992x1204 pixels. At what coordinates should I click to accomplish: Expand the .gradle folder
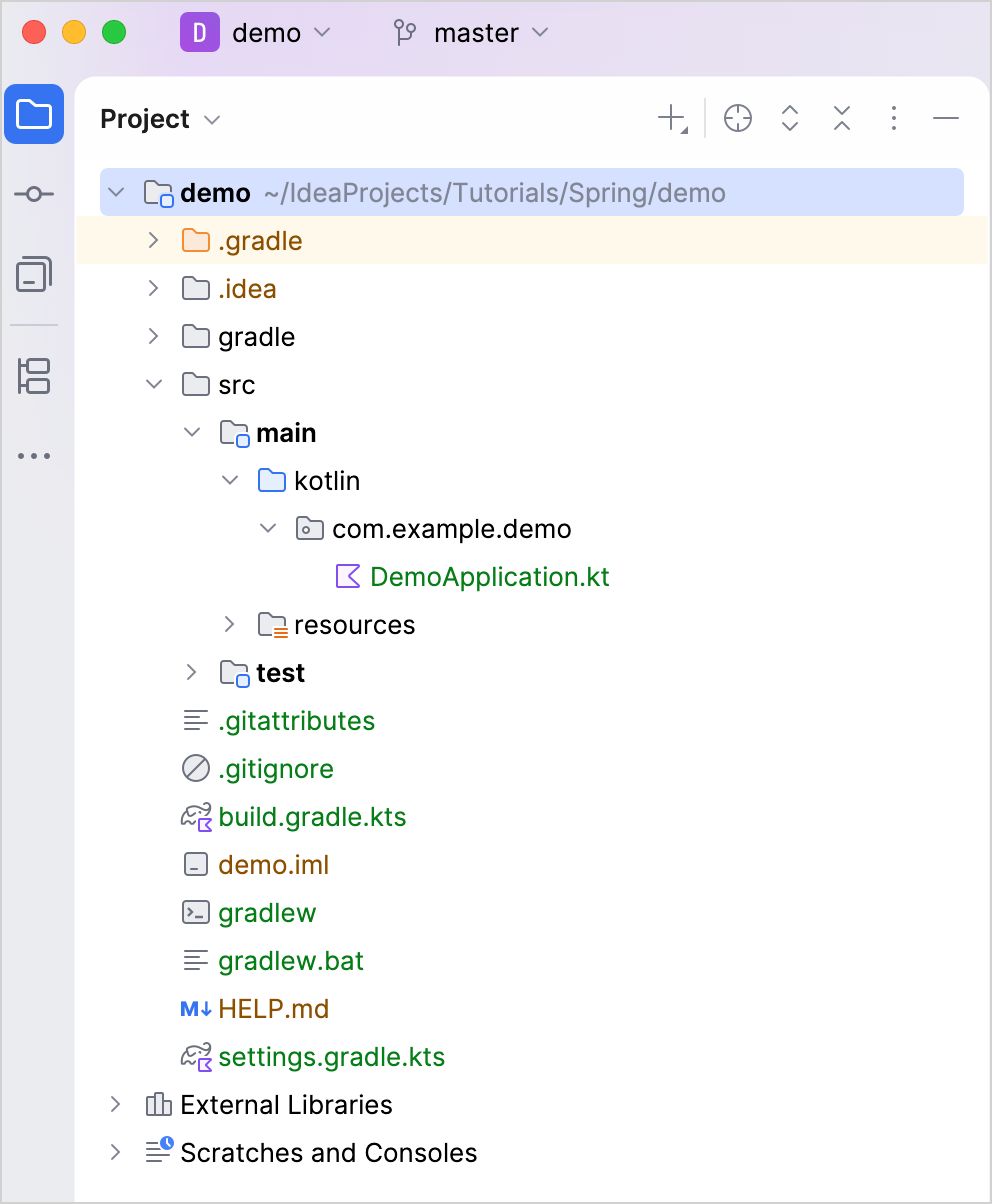point(153,240)
